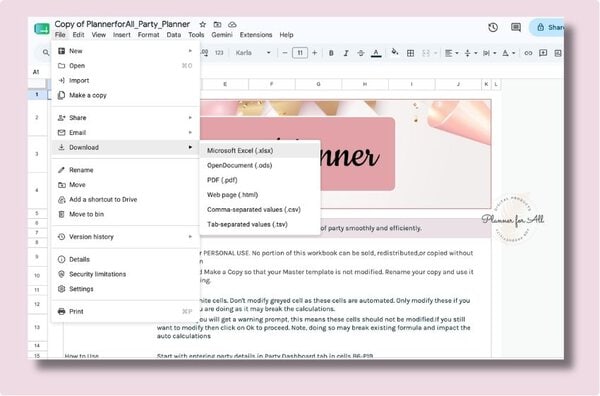Open text rotation dropdown
The image size is (600, 396).
click(x=509, y=53)
